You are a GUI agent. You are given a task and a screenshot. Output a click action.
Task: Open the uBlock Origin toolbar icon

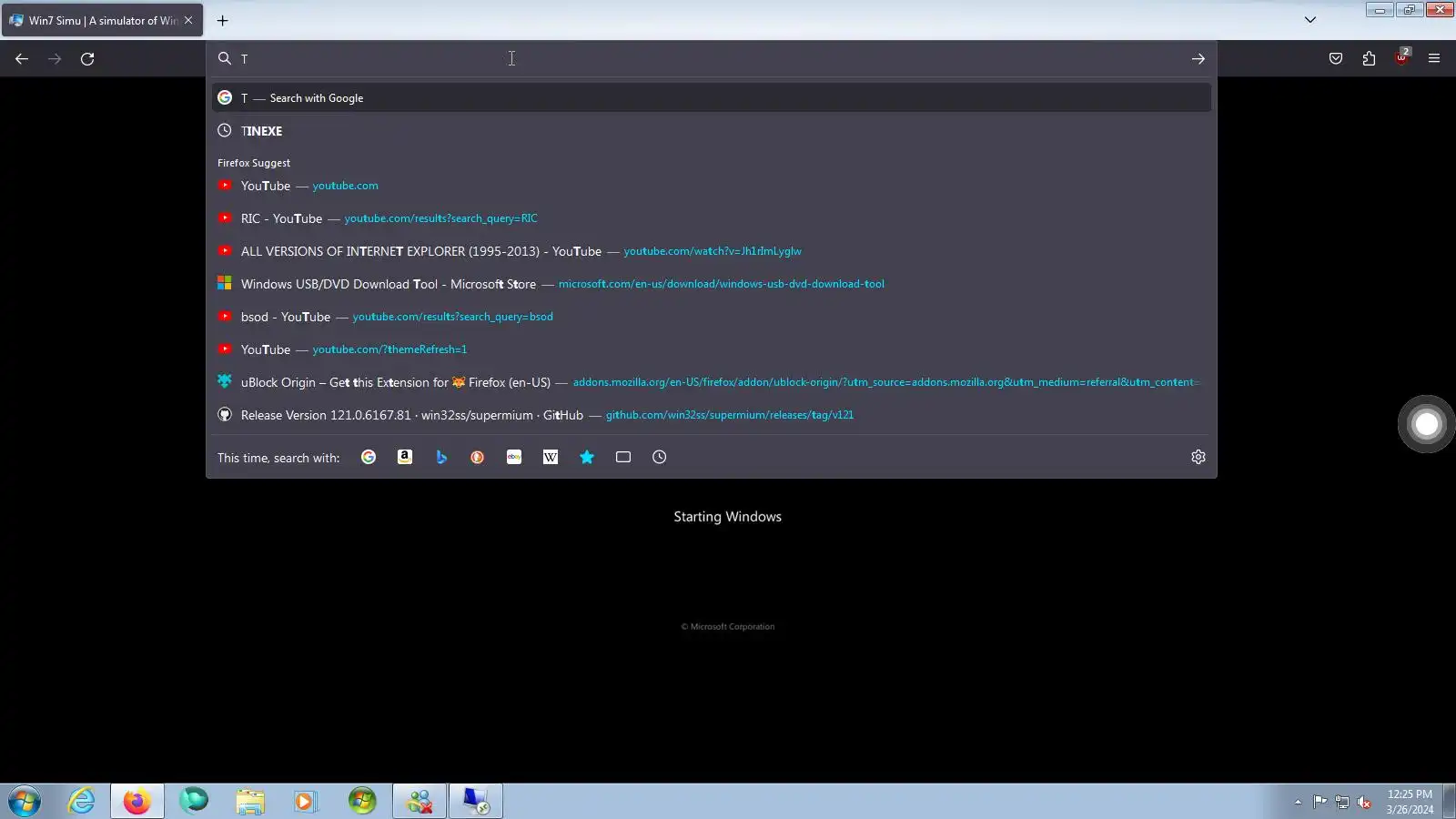(1401, 57)
